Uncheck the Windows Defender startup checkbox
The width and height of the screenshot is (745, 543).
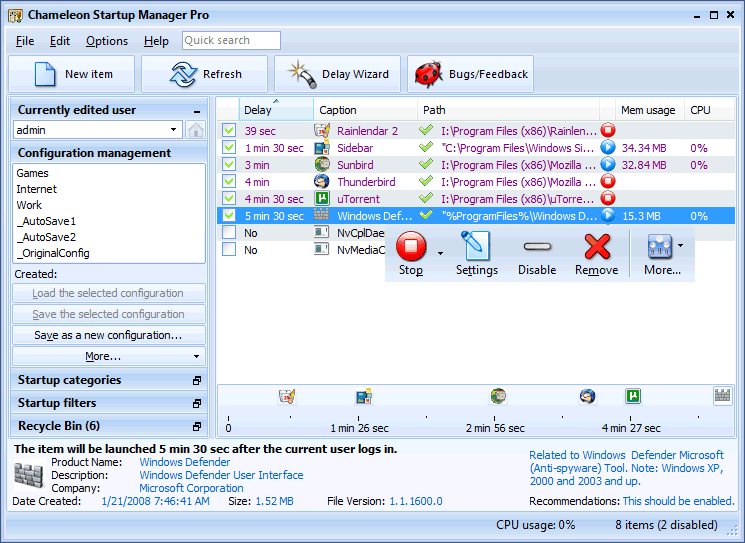(229, 215)
